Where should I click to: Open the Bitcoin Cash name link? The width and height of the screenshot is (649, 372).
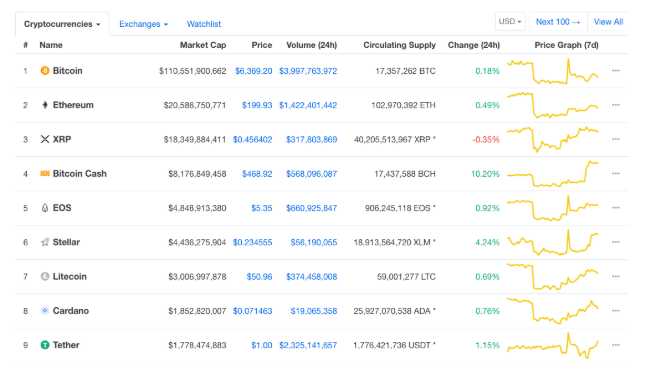click(79, 174)
